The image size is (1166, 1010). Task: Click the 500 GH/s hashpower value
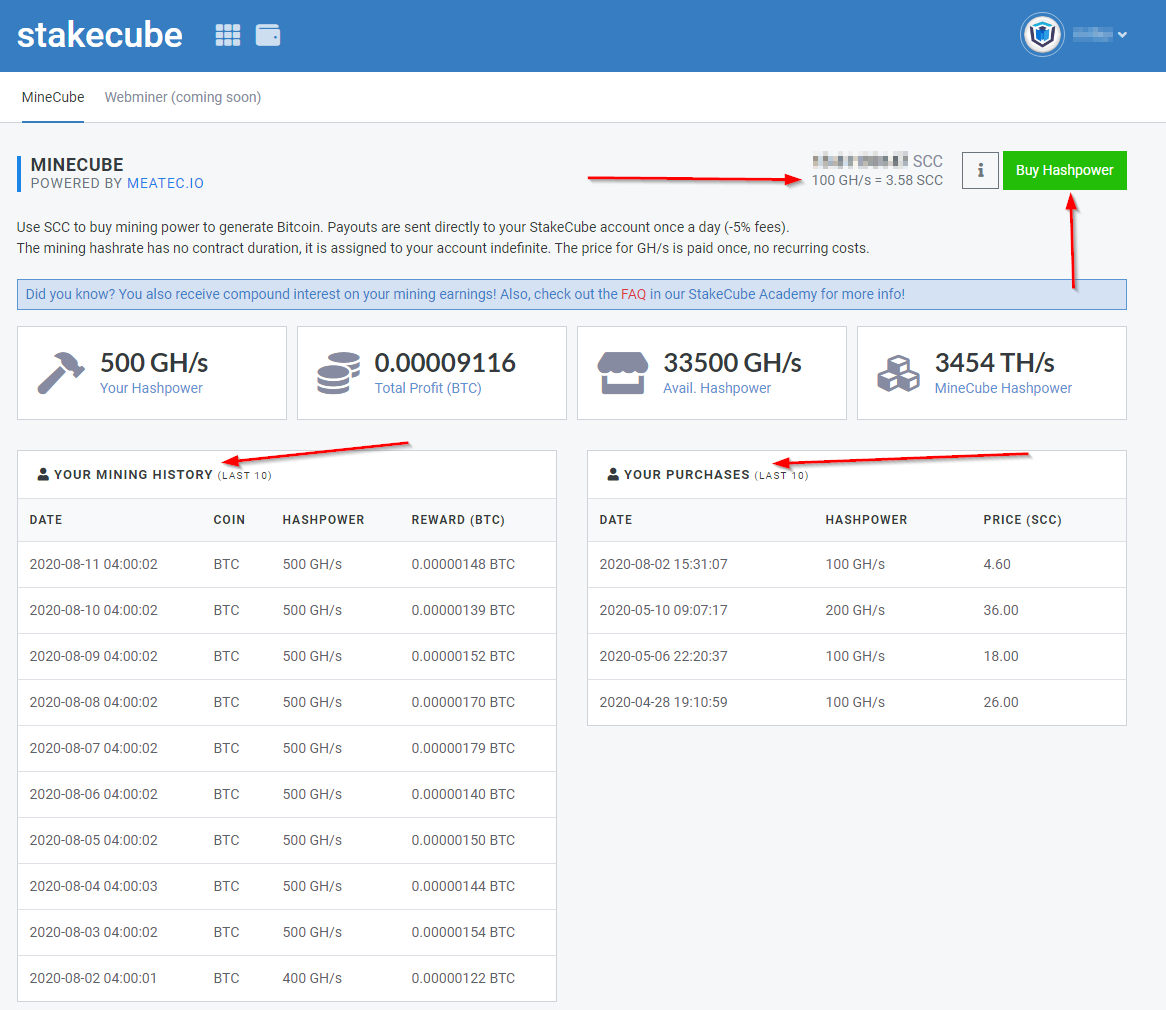(x=154, y=363)
